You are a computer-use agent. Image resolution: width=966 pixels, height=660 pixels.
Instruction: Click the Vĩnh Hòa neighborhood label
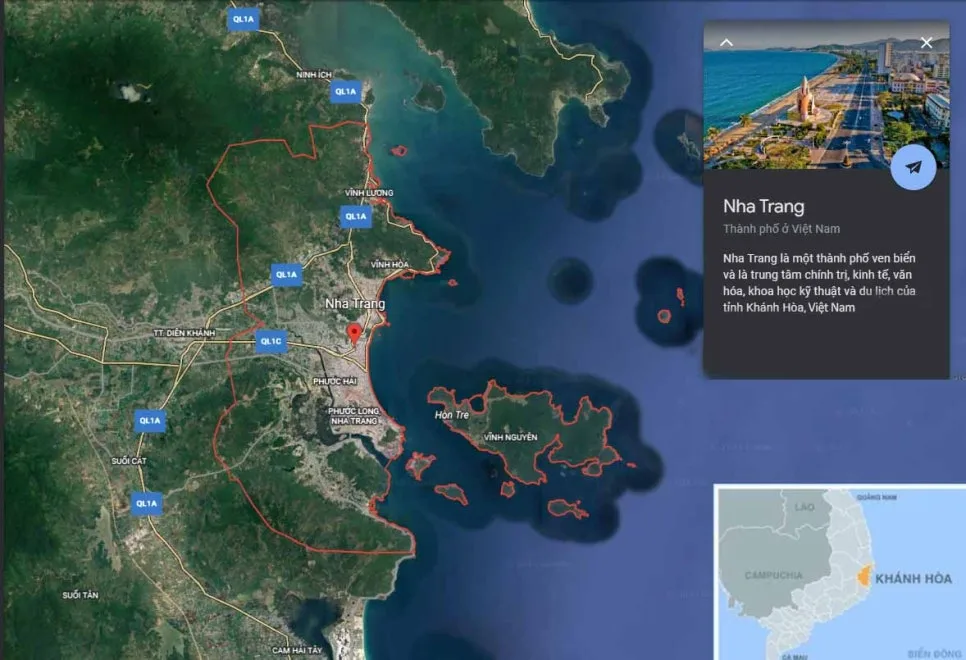coord(390,263)
